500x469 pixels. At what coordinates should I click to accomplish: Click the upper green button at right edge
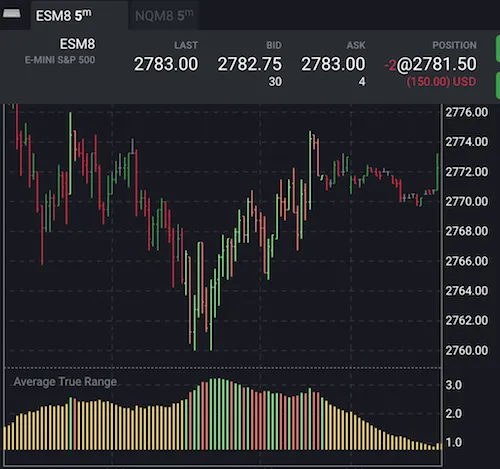click(498, 49)
